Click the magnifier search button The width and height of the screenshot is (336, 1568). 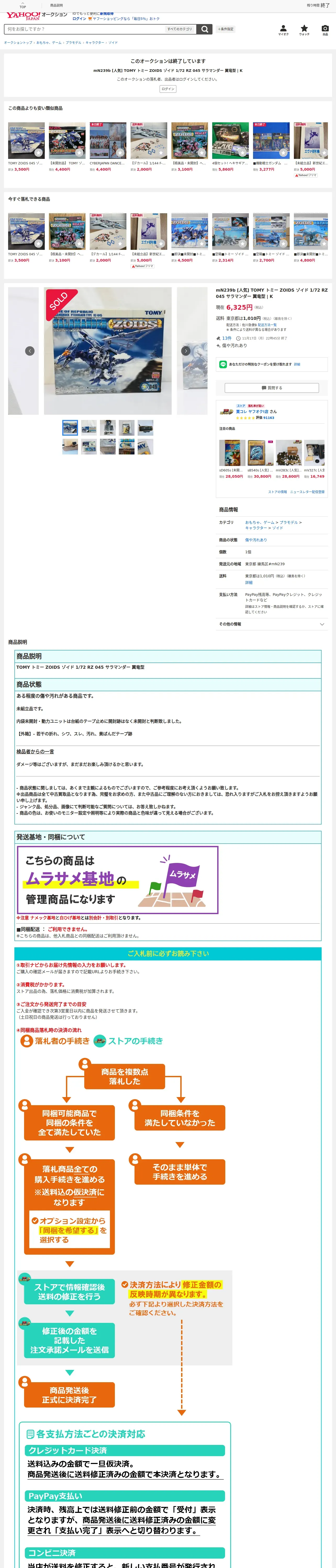pos(205,29)
